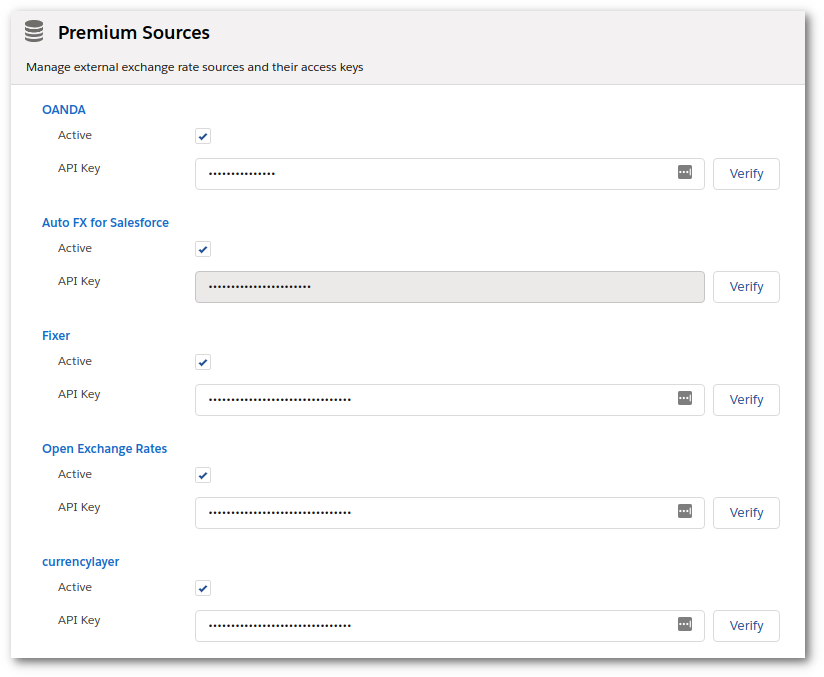Click the API Key label under Open Exchange Rates
This screenshot has height=677, width=824.
click(79, 507)
